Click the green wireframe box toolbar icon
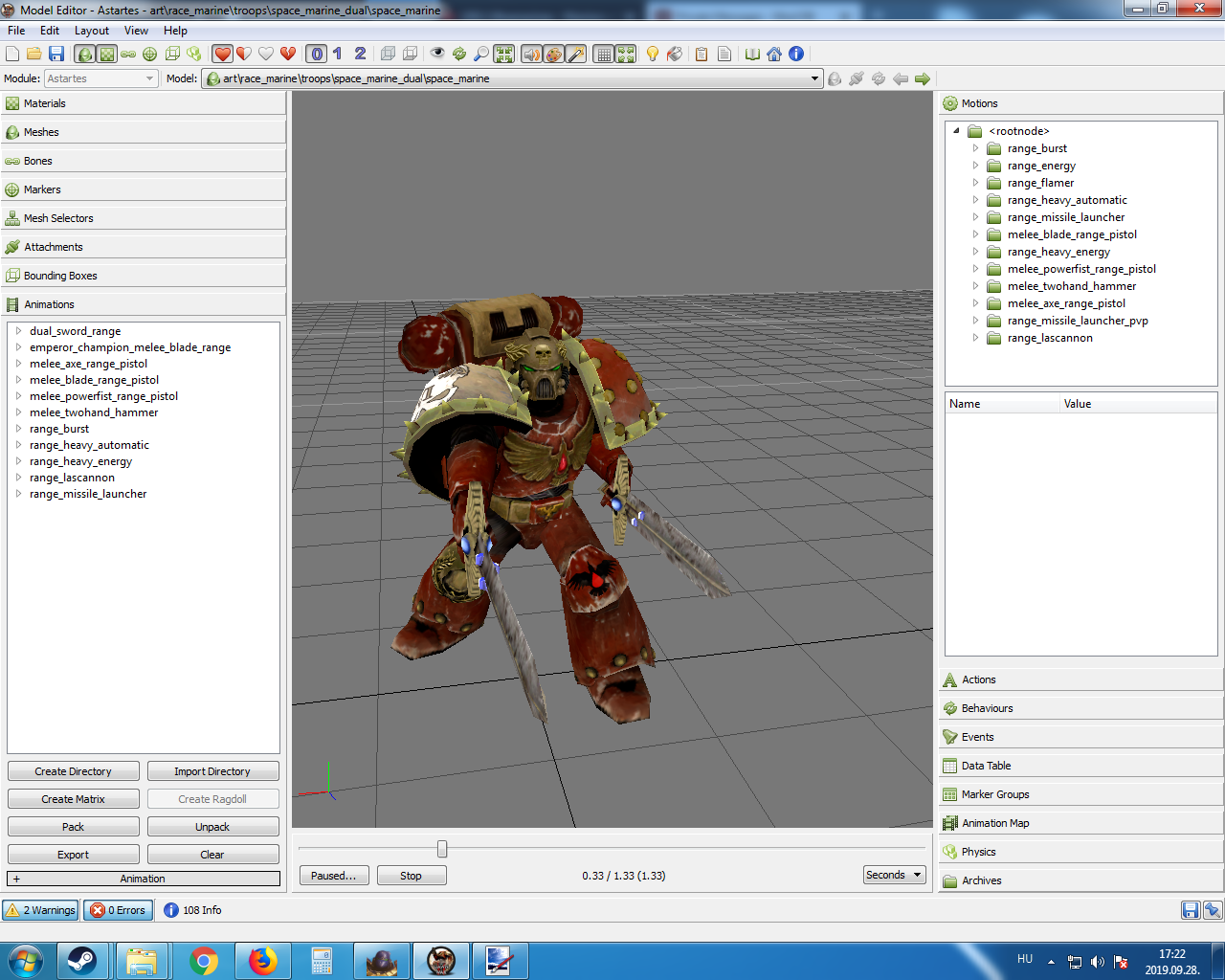Viewport: 1225px width, 980px height. point(172,55)
